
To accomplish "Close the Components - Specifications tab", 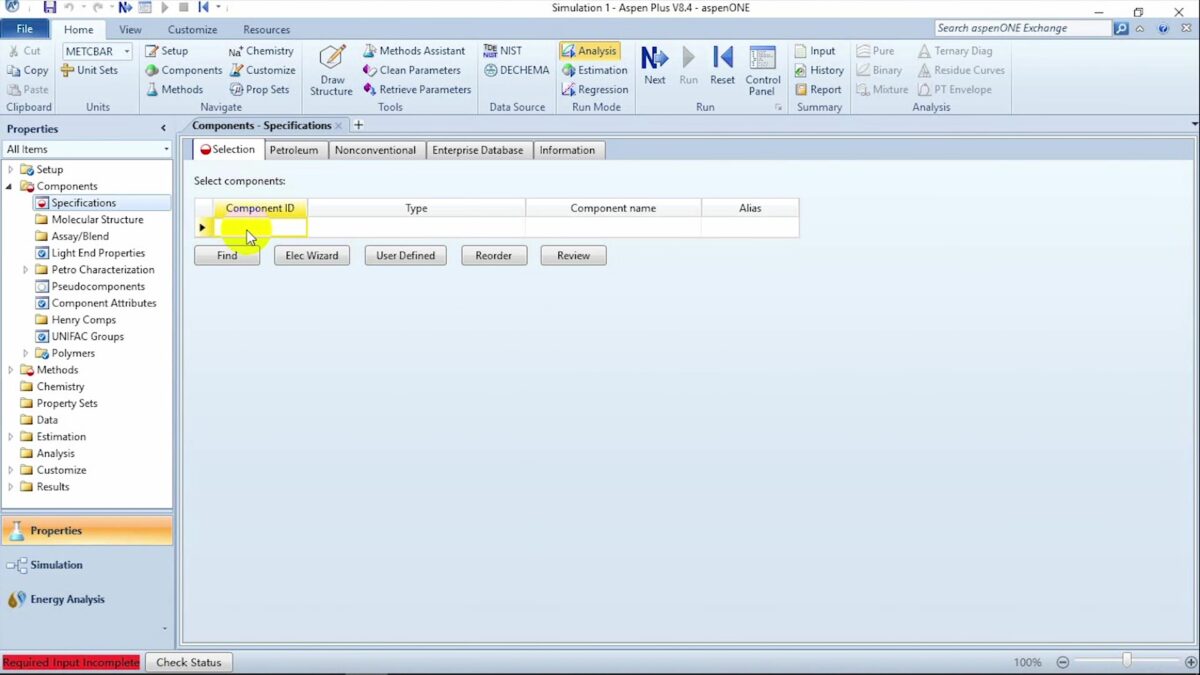I will click(x=339, y=126).
